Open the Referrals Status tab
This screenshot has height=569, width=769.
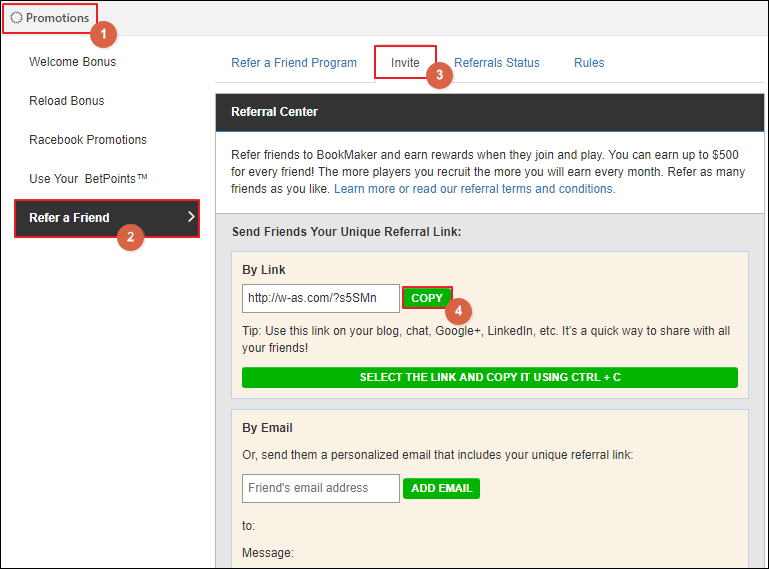(497, 63)
